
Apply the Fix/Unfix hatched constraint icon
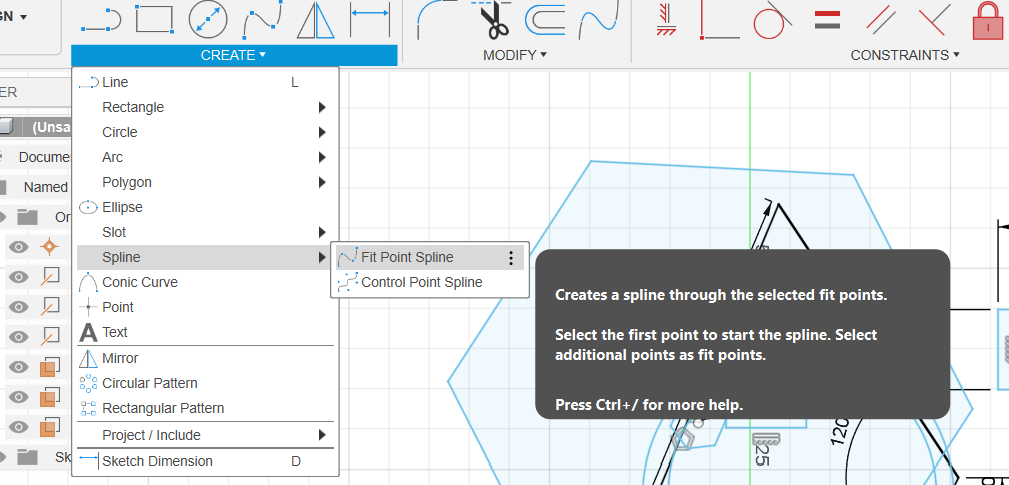click(665, 19)
